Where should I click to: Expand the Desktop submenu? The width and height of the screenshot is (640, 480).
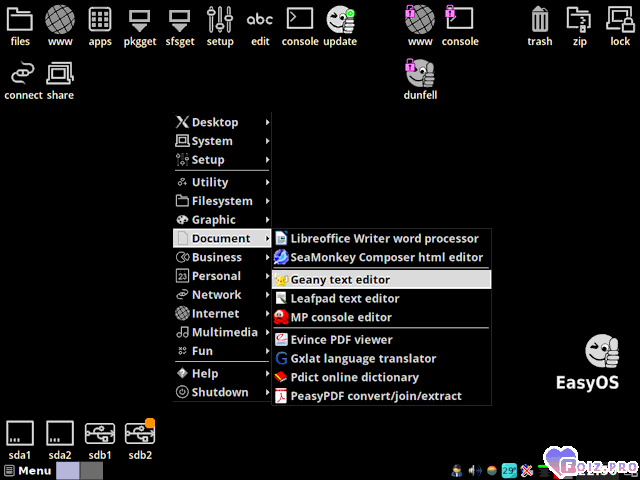[x=222, y=122]
